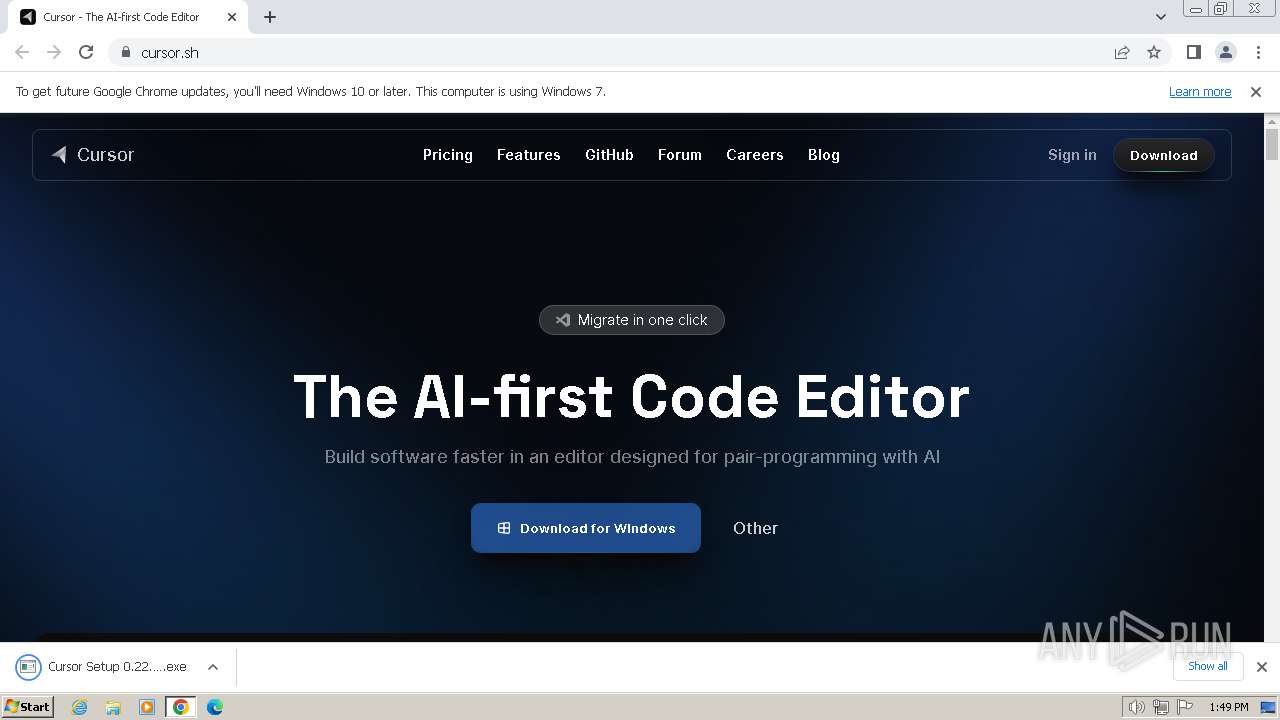1280x720 pixels.
Task: Click the taskbar clock showing 1:49 PM
Action: (1228, 707)
